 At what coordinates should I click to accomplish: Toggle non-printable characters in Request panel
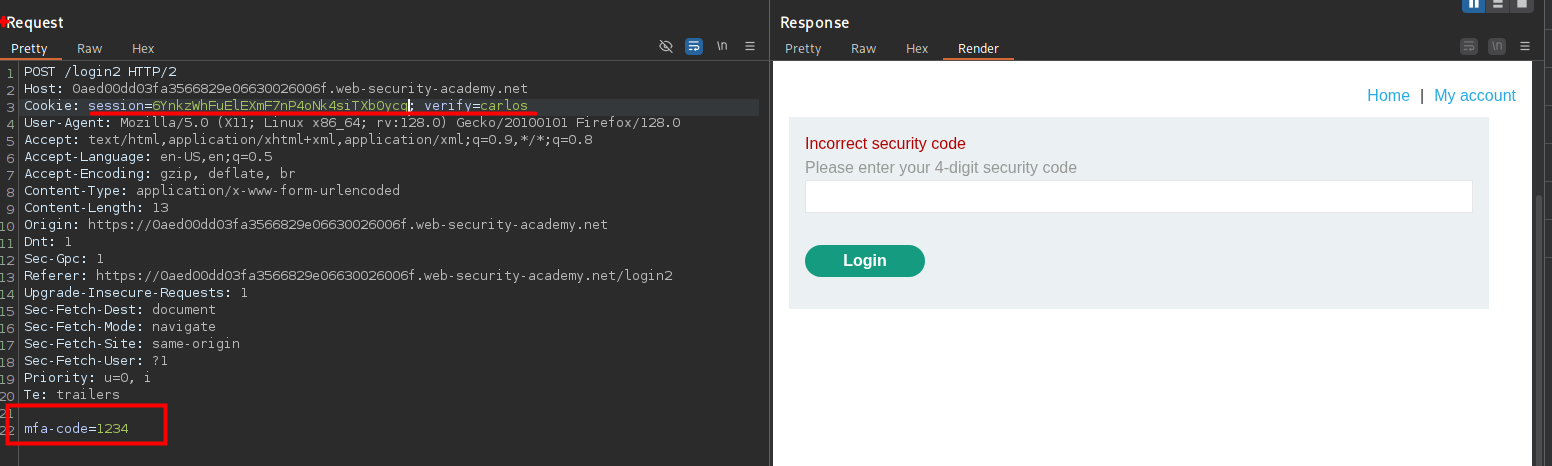pos(721,47)
